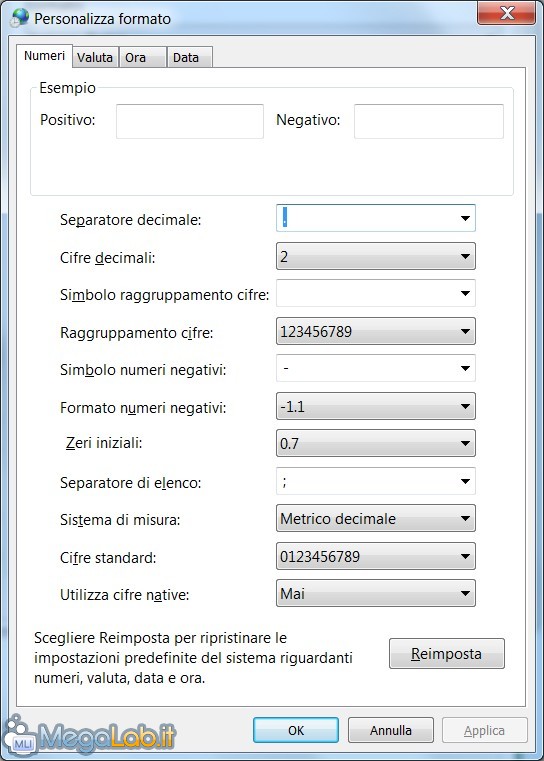Expand Utilizza cifre native dropdown
Viewport: 544px width, 761px height.
(x=376, y=593)
